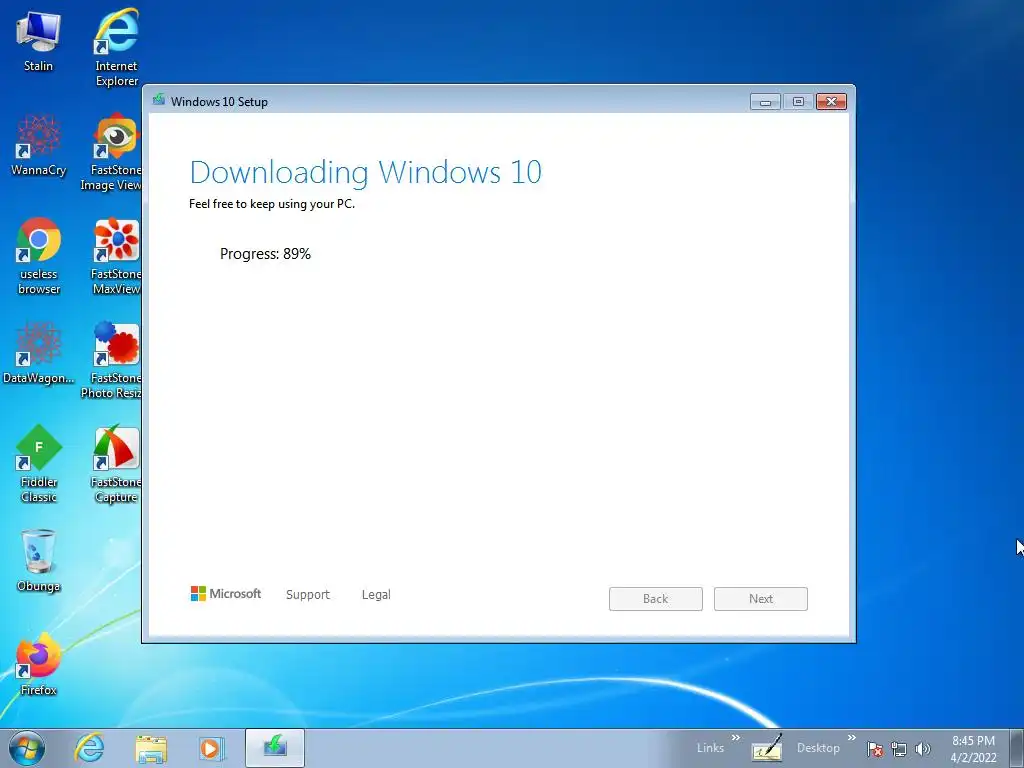Minimize the Windows 10 Setup window
Screen dimensions: 1024x768
(765, 102)
